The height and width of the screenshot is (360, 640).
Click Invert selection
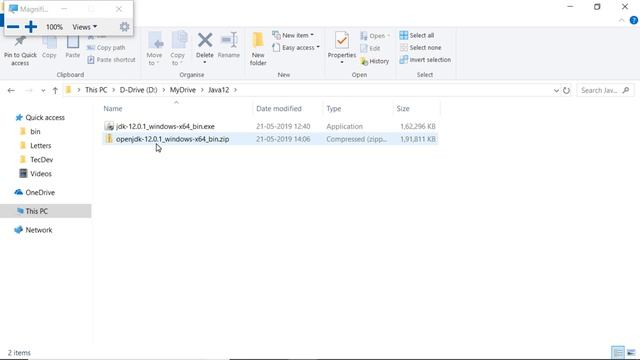[x=425, y=60]
